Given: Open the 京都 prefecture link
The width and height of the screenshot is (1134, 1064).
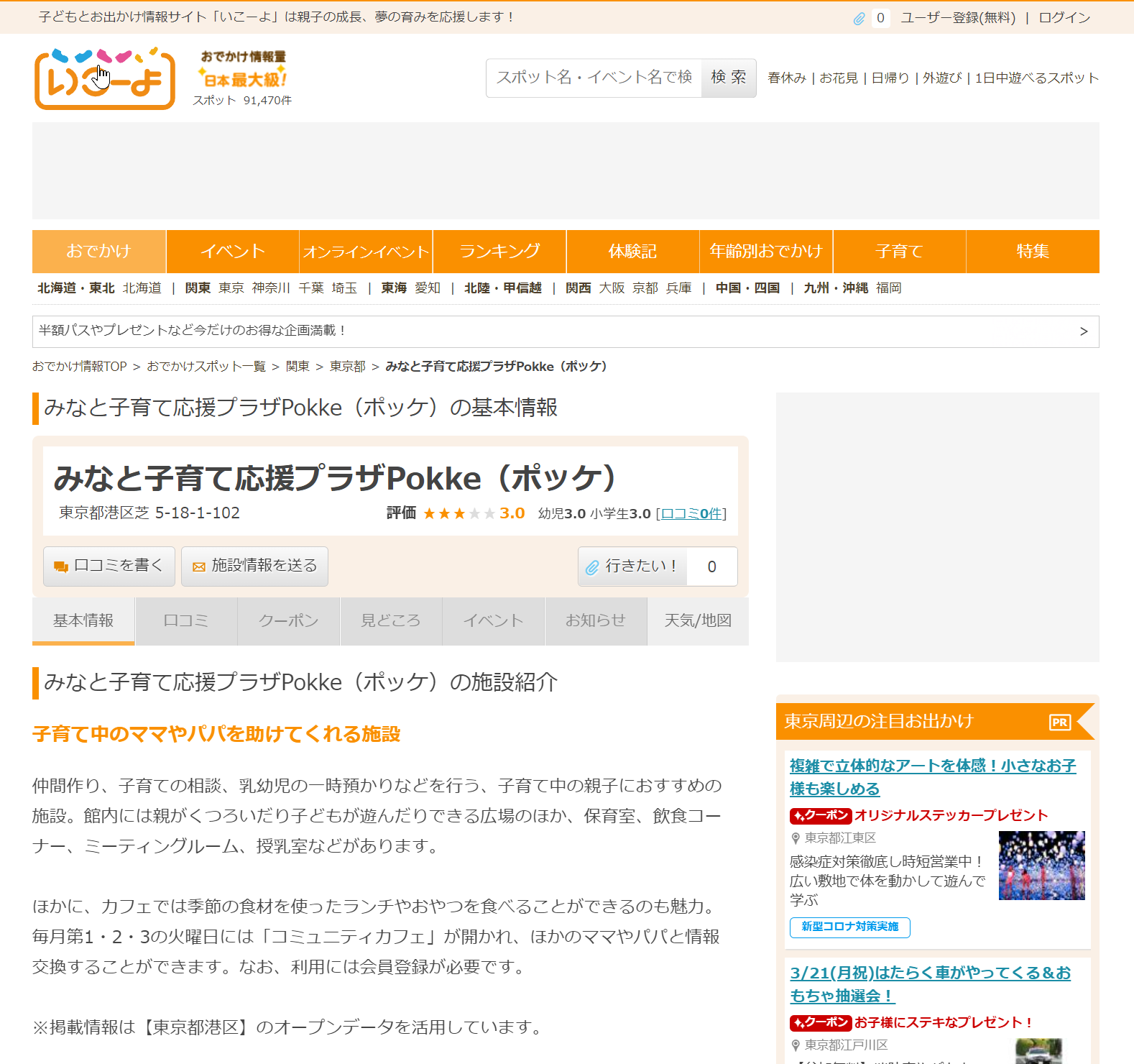Looking at the screenshot, I should pyautogui.click(x=645, y=288).
